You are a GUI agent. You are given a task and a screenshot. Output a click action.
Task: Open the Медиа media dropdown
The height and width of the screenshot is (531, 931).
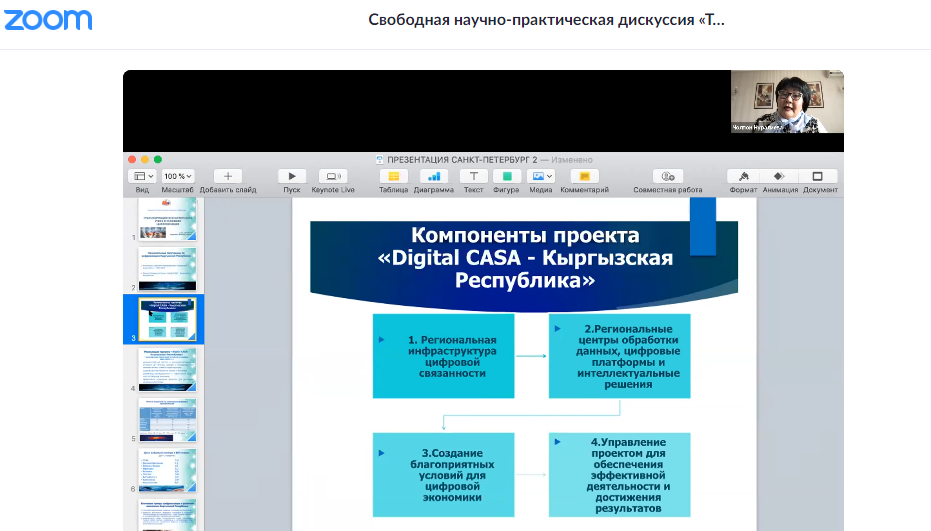click(x=541, y=176)
